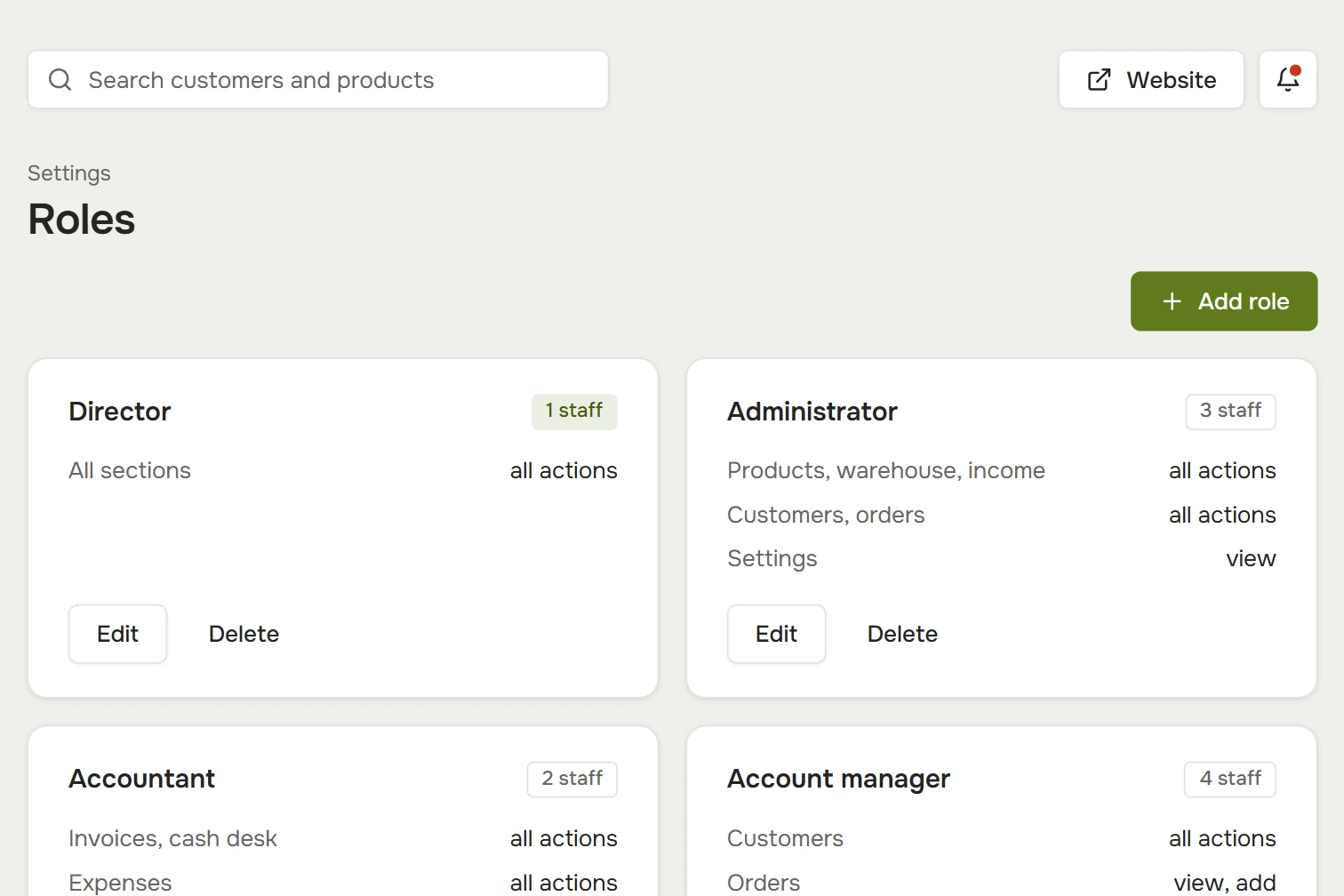
Task: Click the view, add permission value
Action: pos(1225,883)
